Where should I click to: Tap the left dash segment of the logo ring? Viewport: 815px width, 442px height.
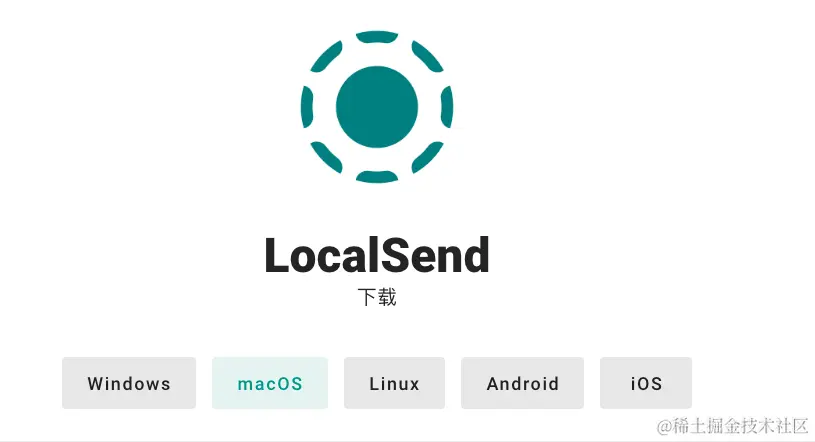coord(307,107)
